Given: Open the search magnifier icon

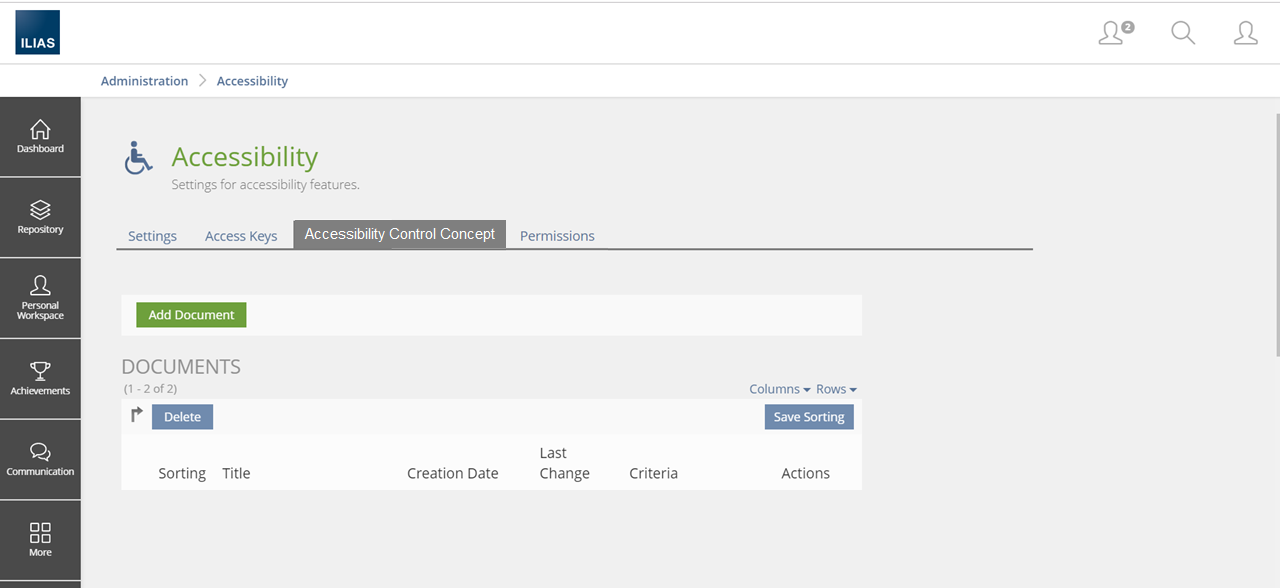Looking at the screenshot, I should click(x=1183, y=33).
